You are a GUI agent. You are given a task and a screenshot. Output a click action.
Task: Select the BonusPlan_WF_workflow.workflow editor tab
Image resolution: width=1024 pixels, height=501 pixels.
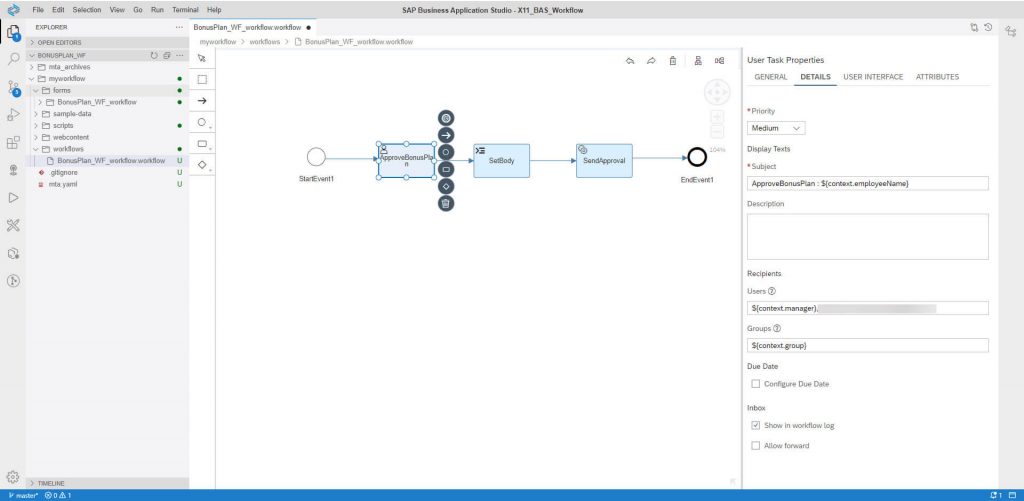pyautogui.click(x=251, y=28)
